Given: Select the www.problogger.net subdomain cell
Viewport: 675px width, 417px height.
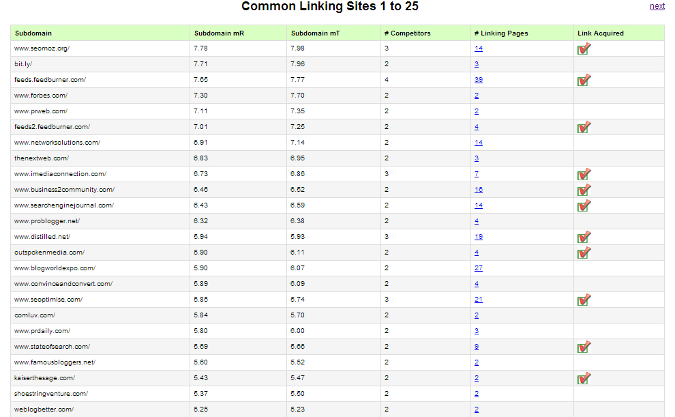Looking at the screenshot, I should (46, 221).
